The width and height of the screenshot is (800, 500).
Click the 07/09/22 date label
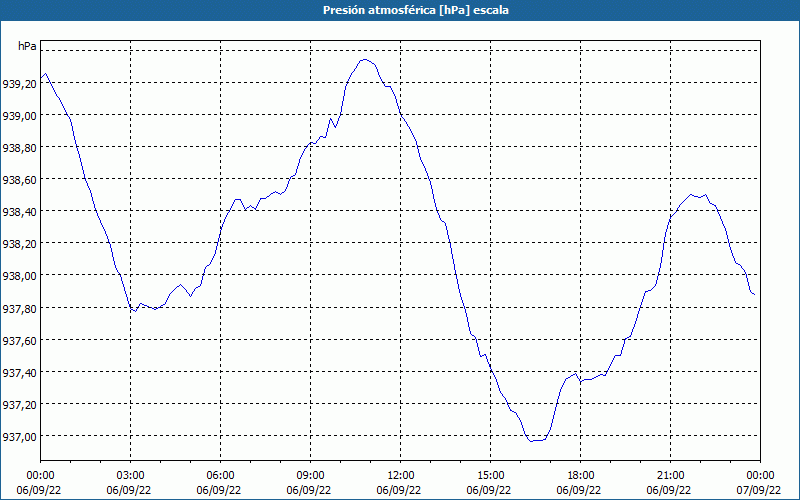click(759, 490)
